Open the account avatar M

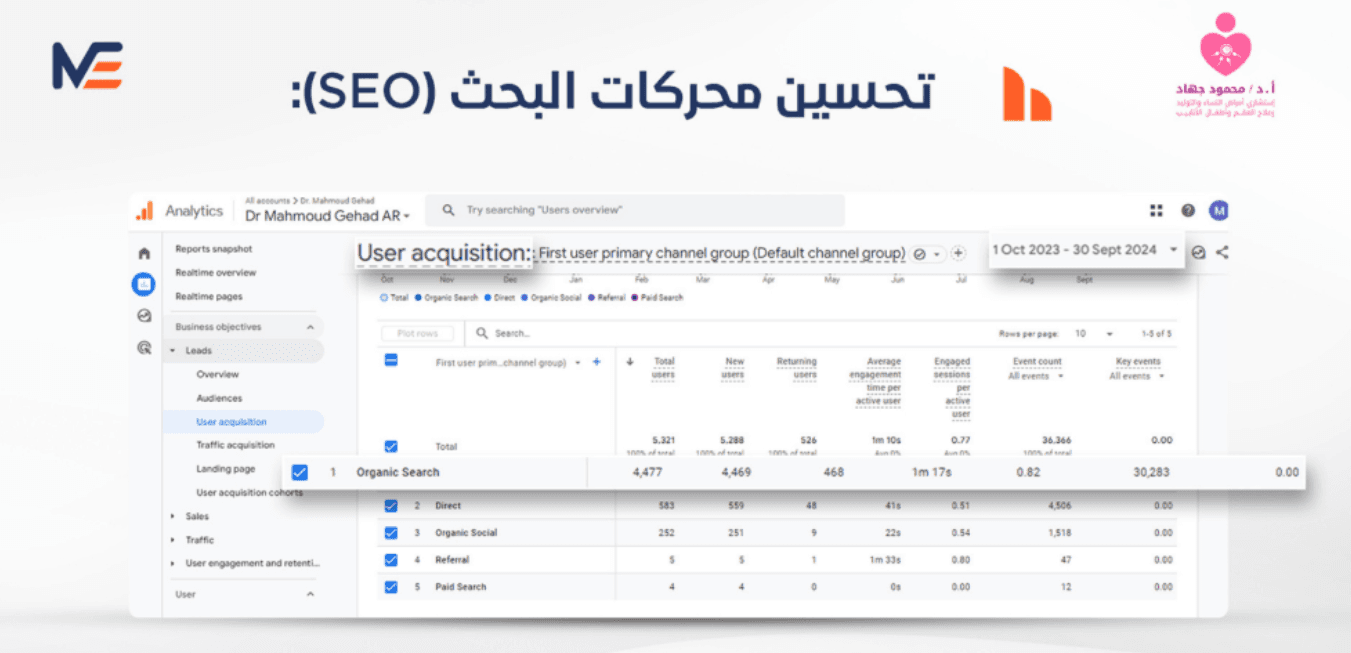tap(1218, 210)
